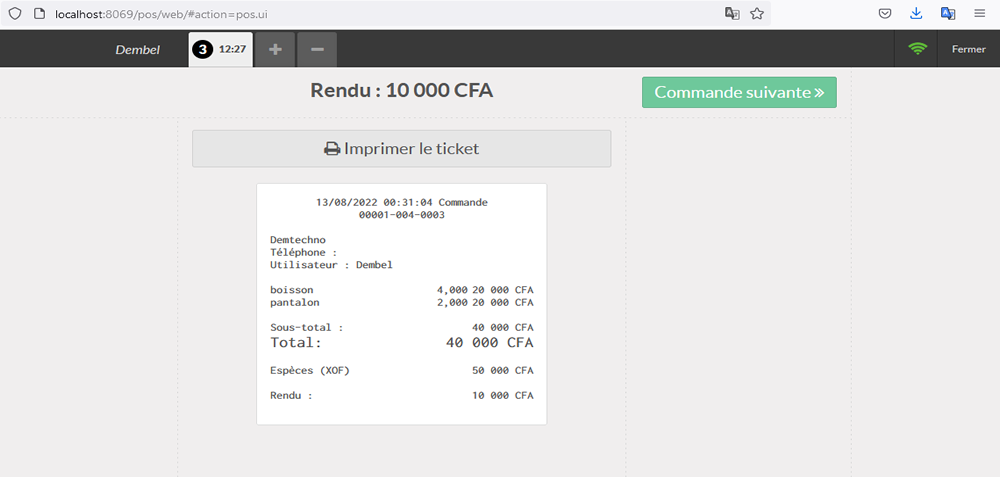Add a new order with plus button
Viewport: 1000px width, 477px height.
pos(275,49)
